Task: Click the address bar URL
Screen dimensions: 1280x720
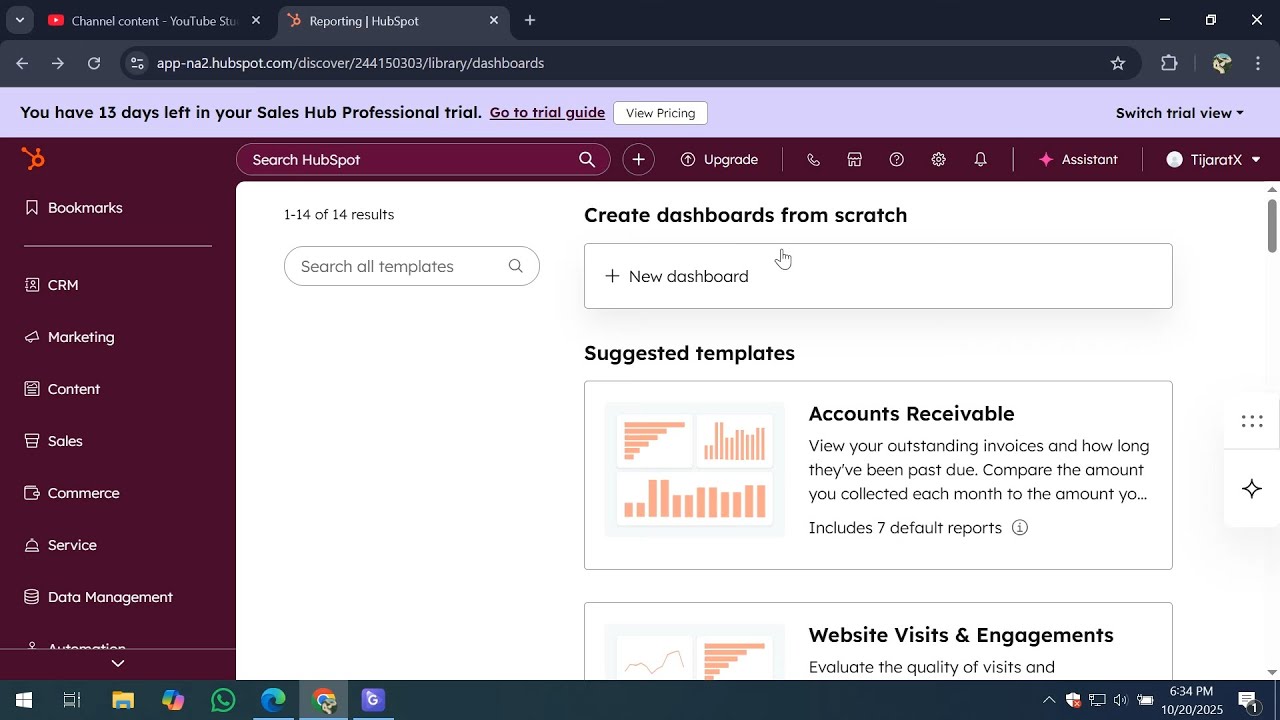Action: click(350, 63)
